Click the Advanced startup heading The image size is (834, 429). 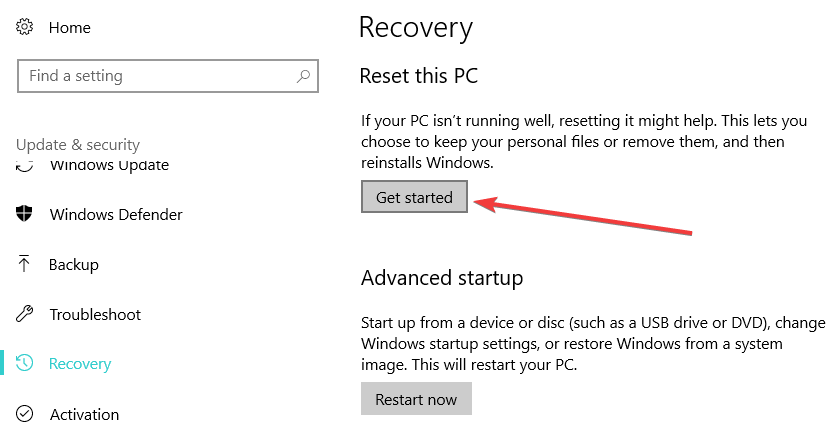point(441,276)
